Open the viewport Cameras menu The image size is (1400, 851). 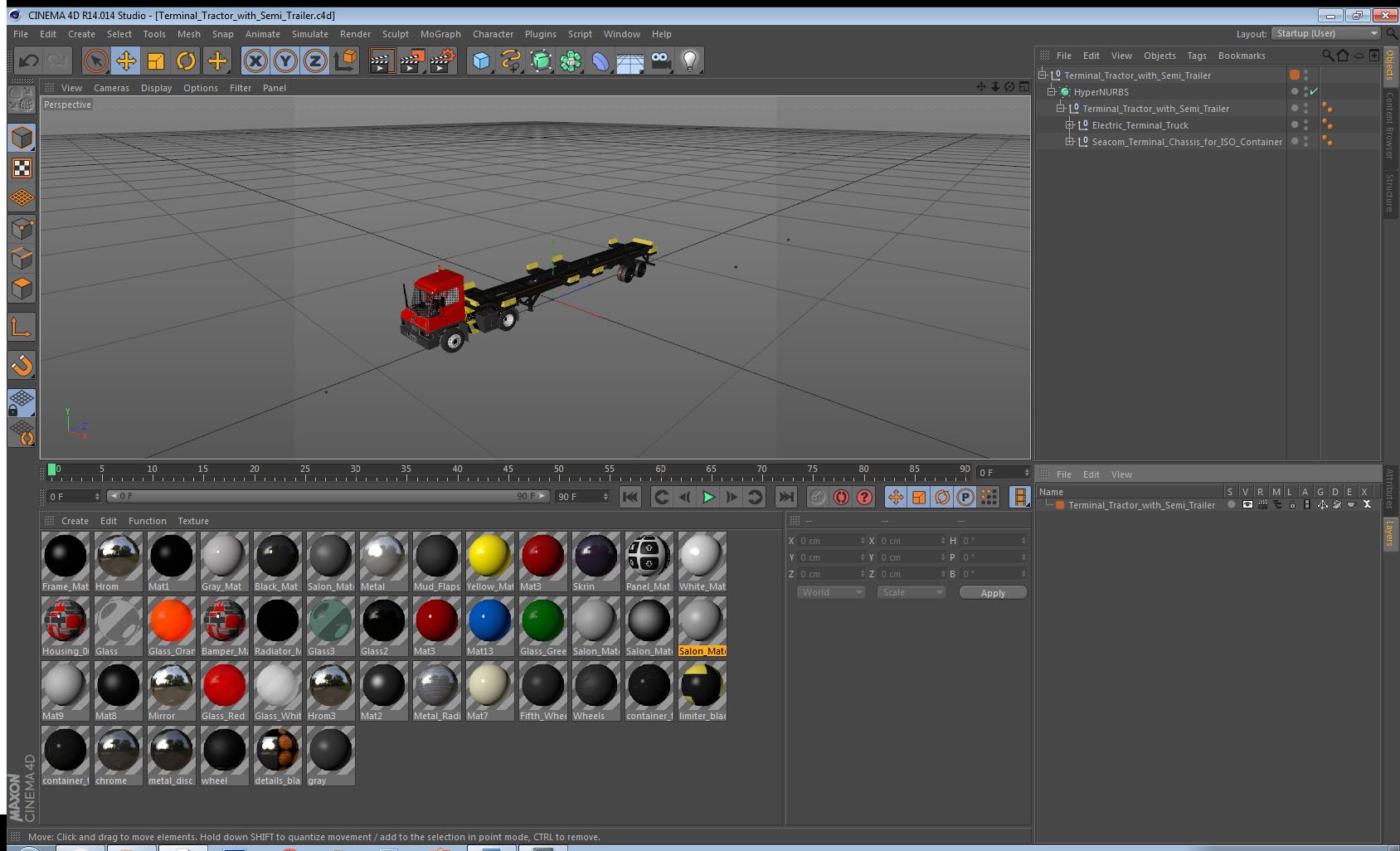(x=111, y=88)
